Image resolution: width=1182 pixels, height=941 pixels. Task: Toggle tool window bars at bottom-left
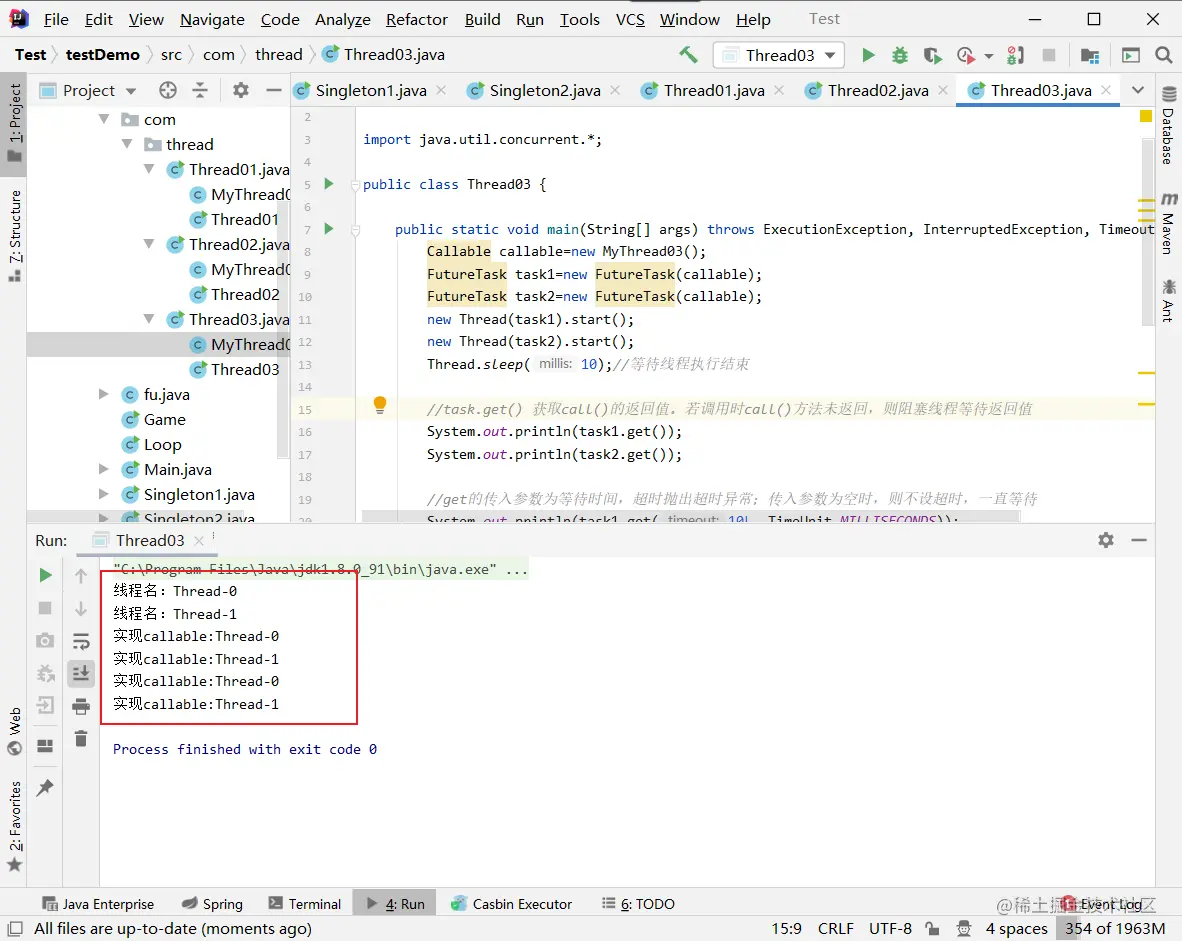tap(14, 928)
